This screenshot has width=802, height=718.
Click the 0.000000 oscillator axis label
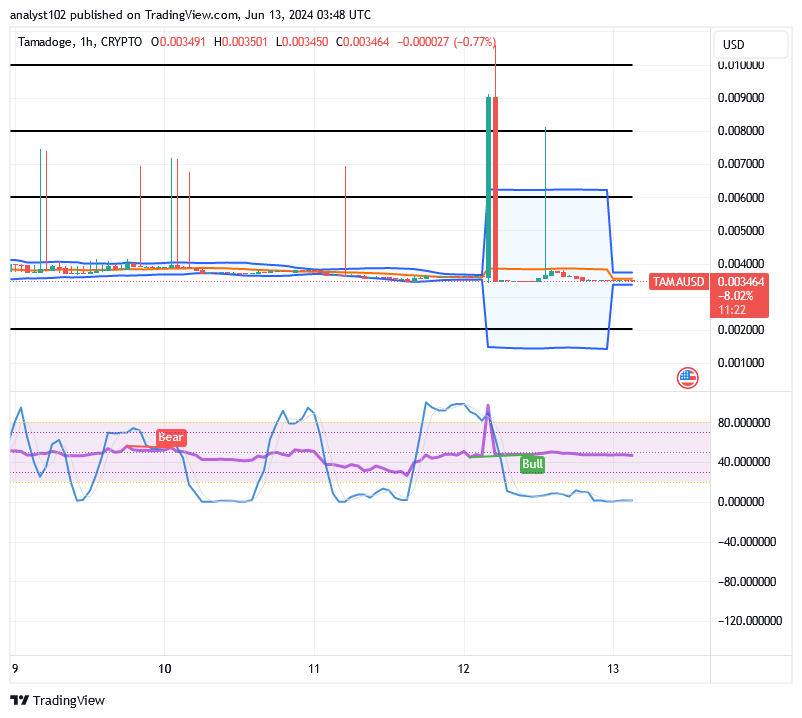tap(741, 502)
